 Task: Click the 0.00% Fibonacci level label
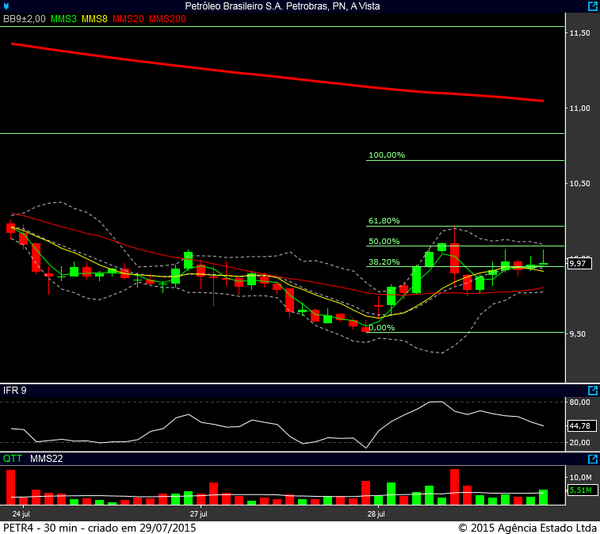382,327
